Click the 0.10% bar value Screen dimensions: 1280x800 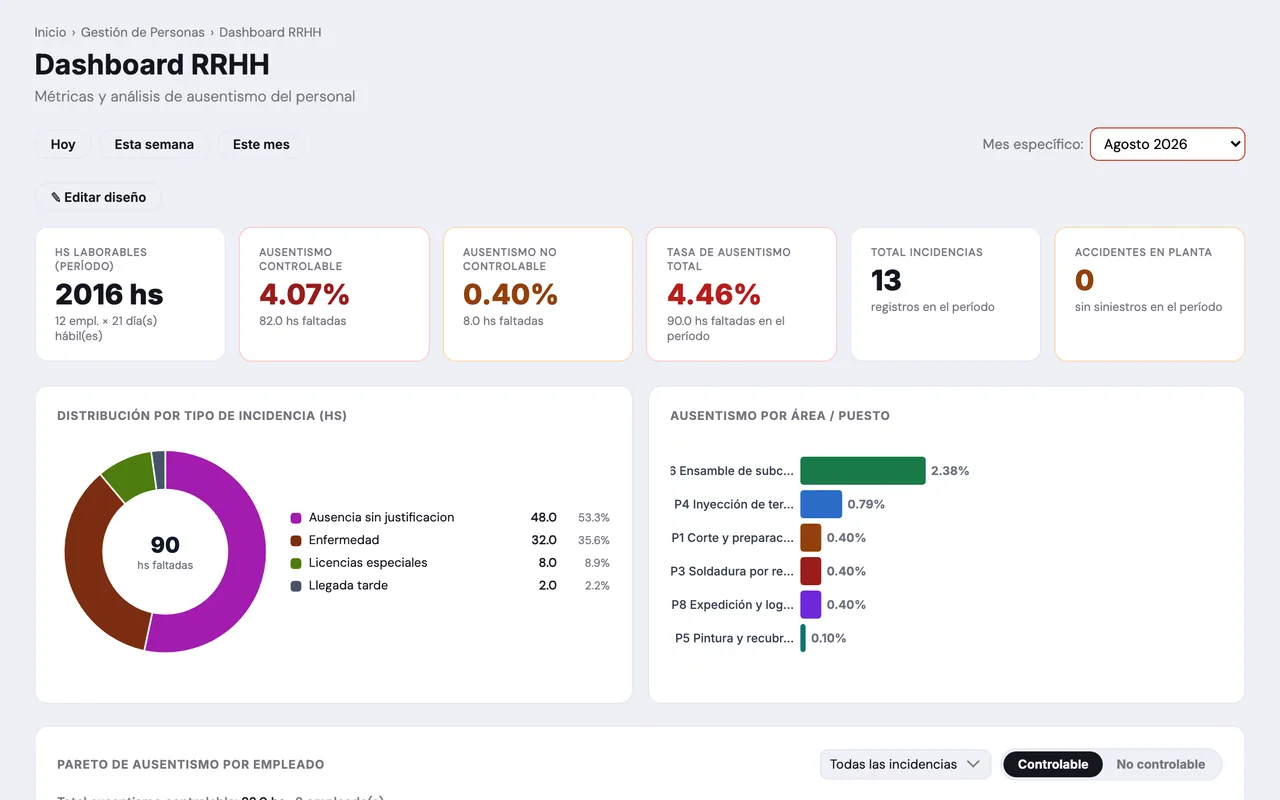(x=829, y=638)
